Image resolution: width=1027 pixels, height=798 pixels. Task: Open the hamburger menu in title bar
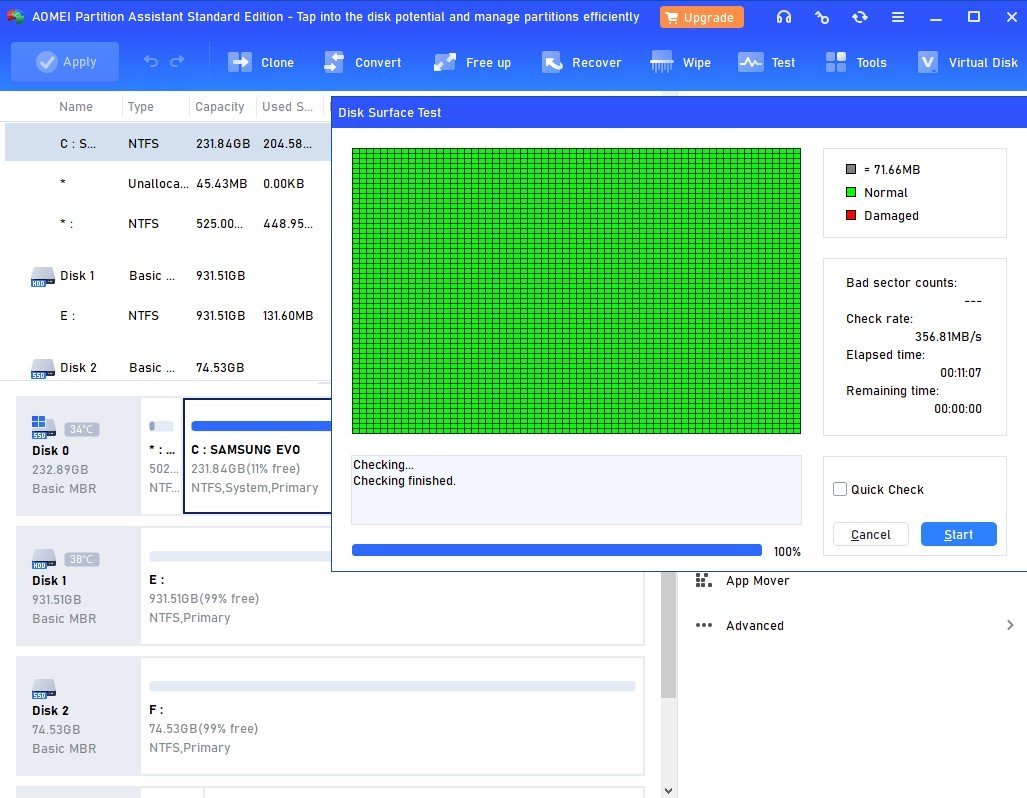897,16
